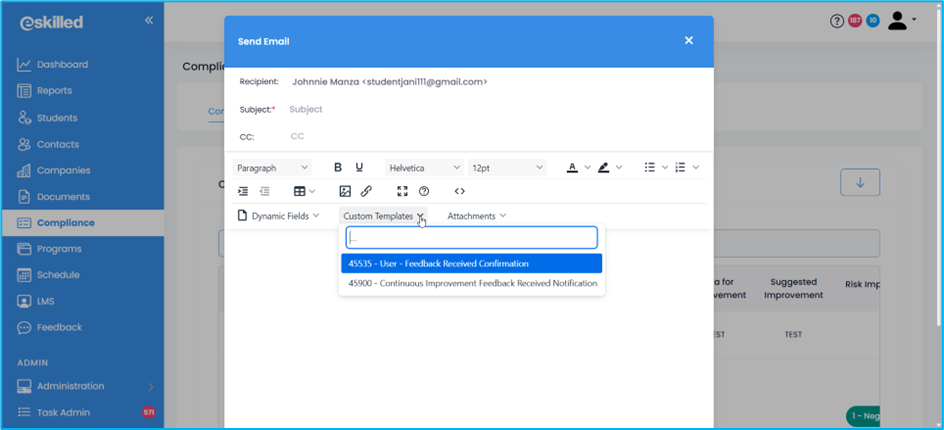944x430 pixels.
Task: Expand the Dynamic Fields menu
Action: pyautogui.click(x=278, y=216)
